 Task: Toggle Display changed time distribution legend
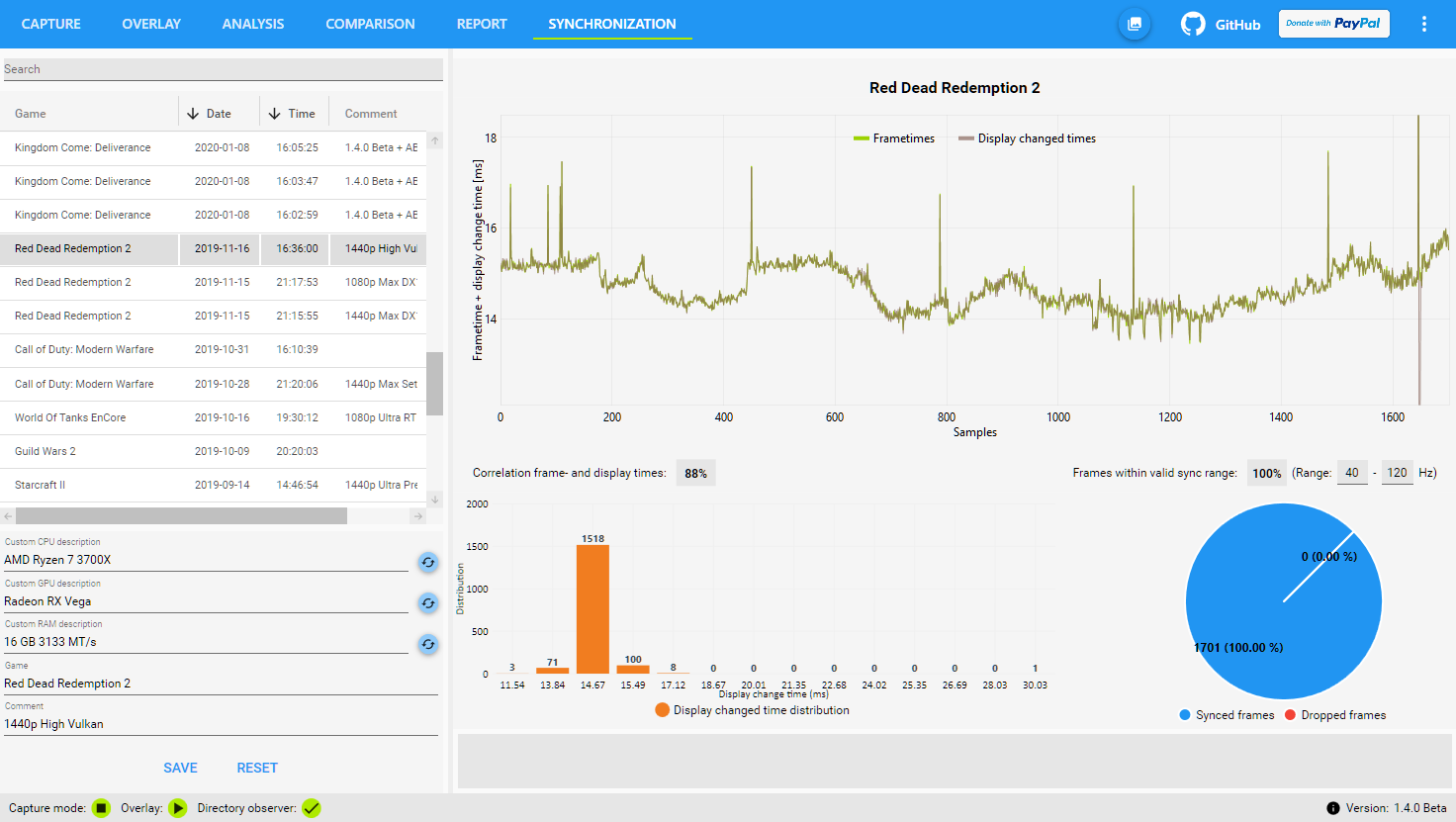point(752,710)
